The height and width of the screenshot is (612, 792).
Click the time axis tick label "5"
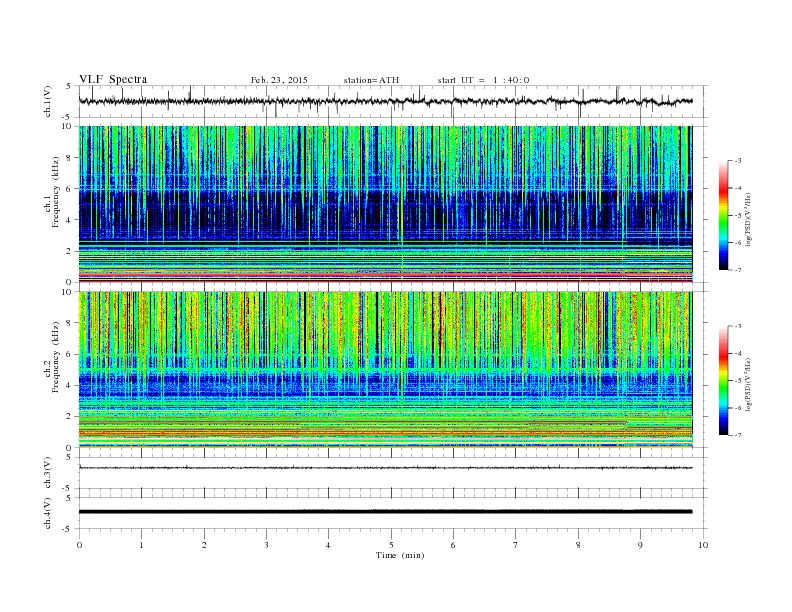point(391,545)
